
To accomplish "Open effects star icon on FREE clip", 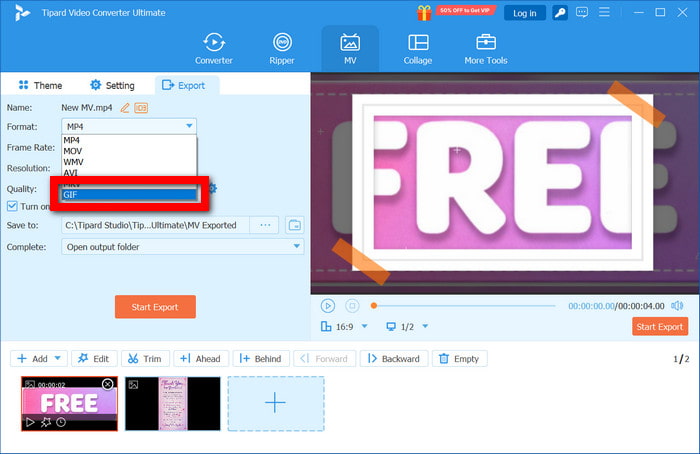I will coord(46,422).
